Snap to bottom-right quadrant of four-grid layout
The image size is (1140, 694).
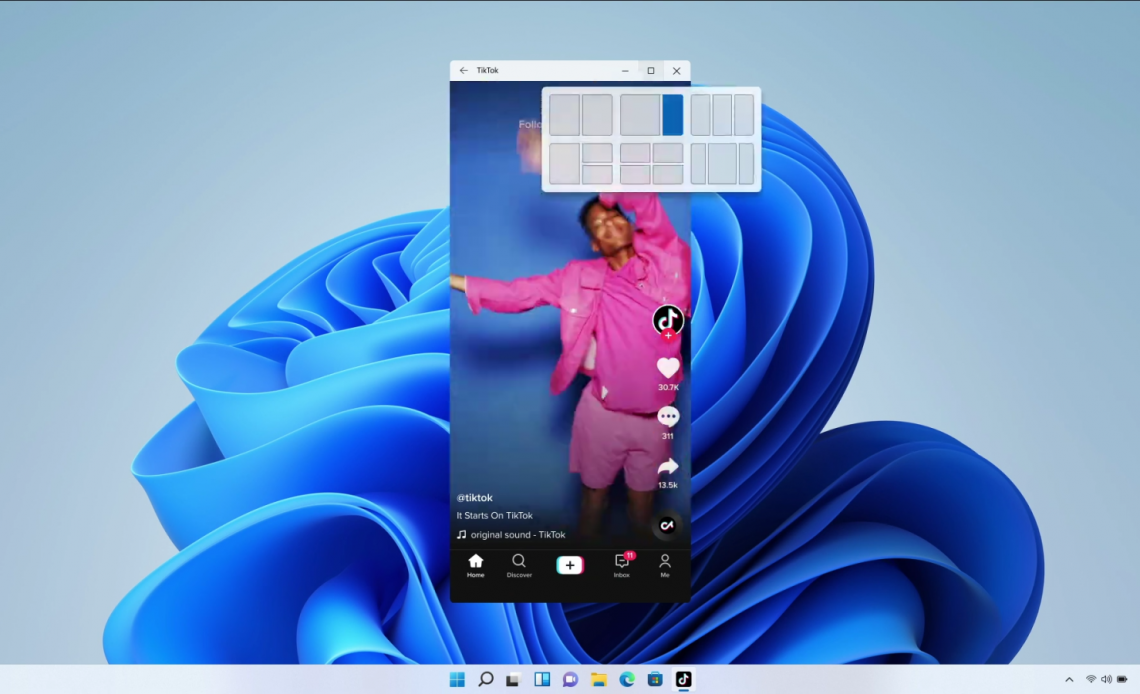coord(667,174)
